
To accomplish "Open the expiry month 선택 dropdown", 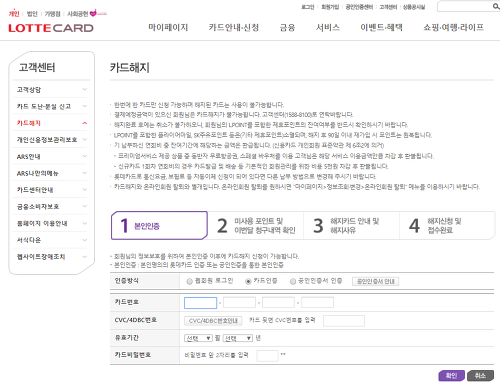I will coord(198,338).
